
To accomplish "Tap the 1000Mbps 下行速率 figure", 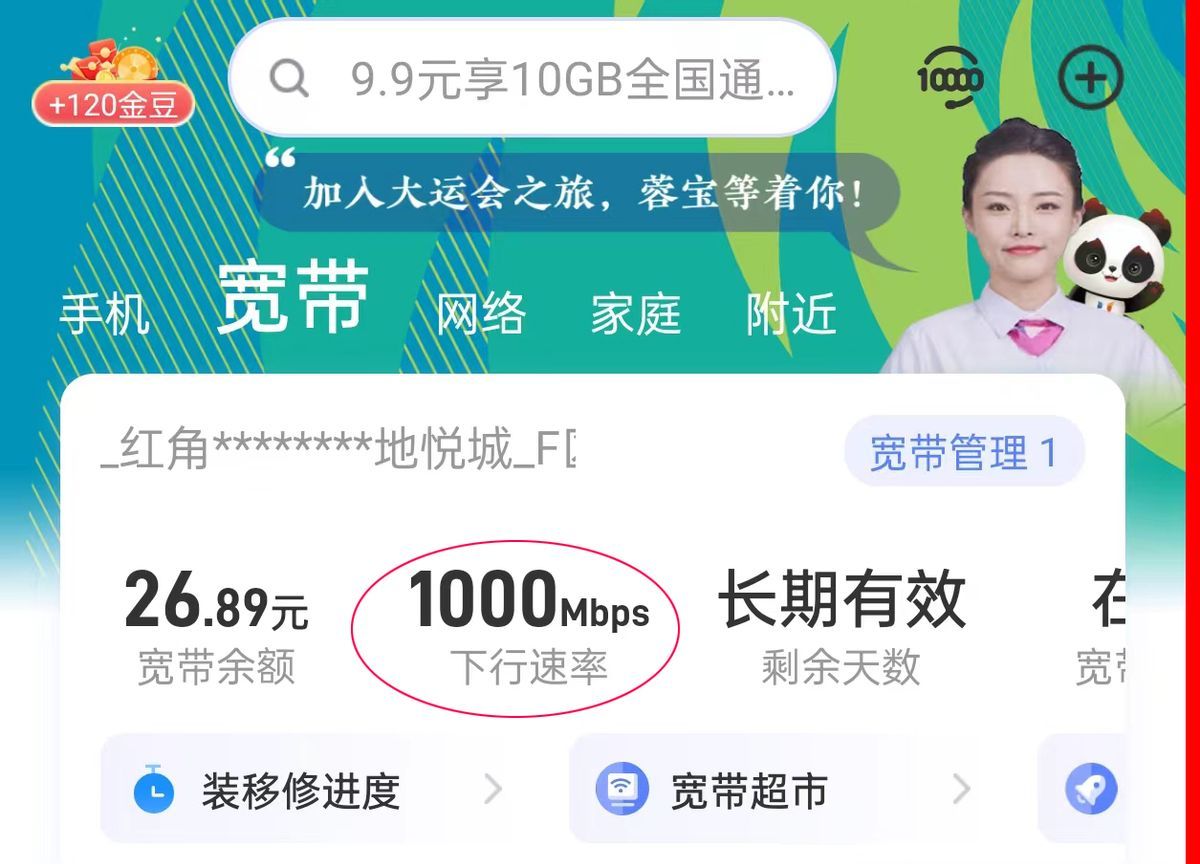I will (528, 625).
